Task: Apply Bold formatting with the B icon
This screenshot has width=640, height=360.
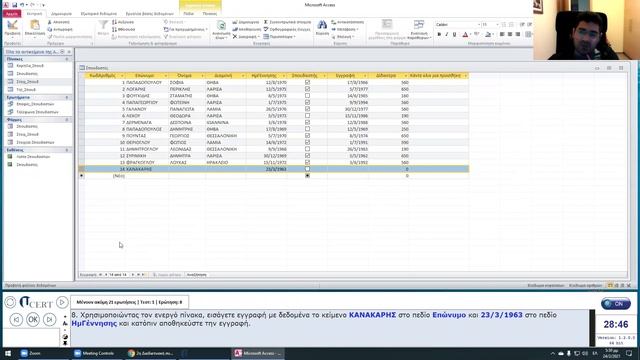Action: click(x=439, y=35)
